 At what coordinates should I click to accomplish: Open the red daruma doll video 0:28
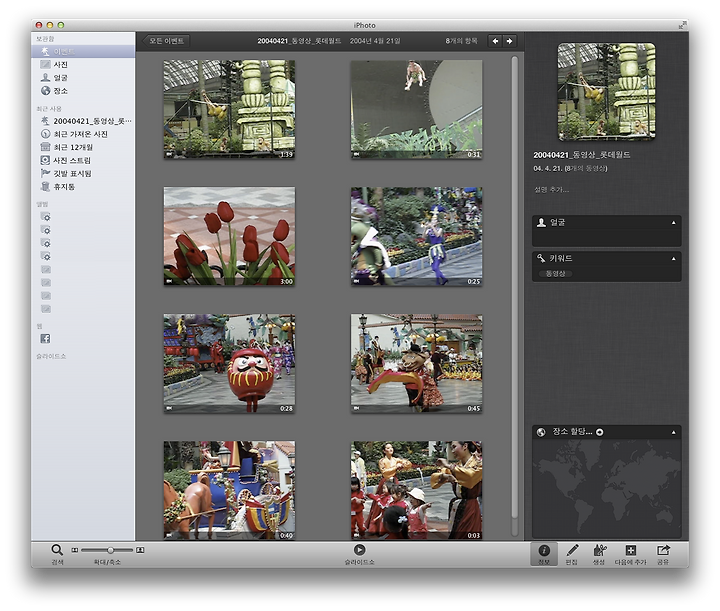(x=229, y=364)
